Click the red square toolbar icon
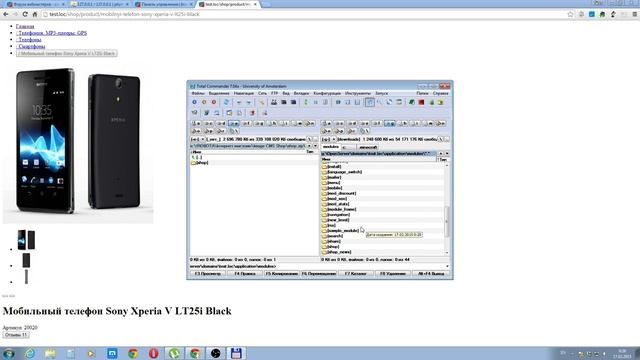 tap(421, 102)
